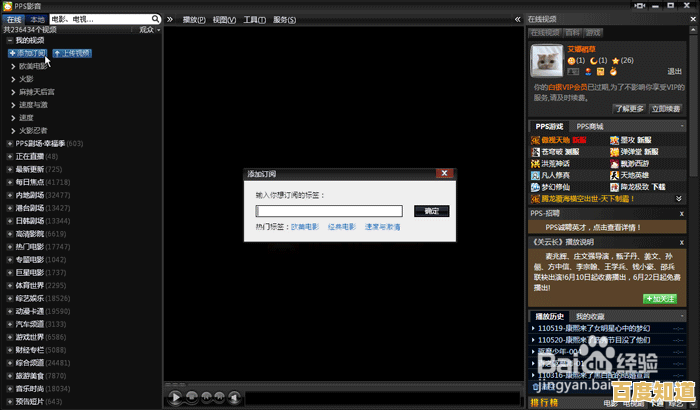The height and width of the screenshot is (410, 700).
Task: Collapse the right panel with double-arrow icon
Action: [x=517, y=19]
